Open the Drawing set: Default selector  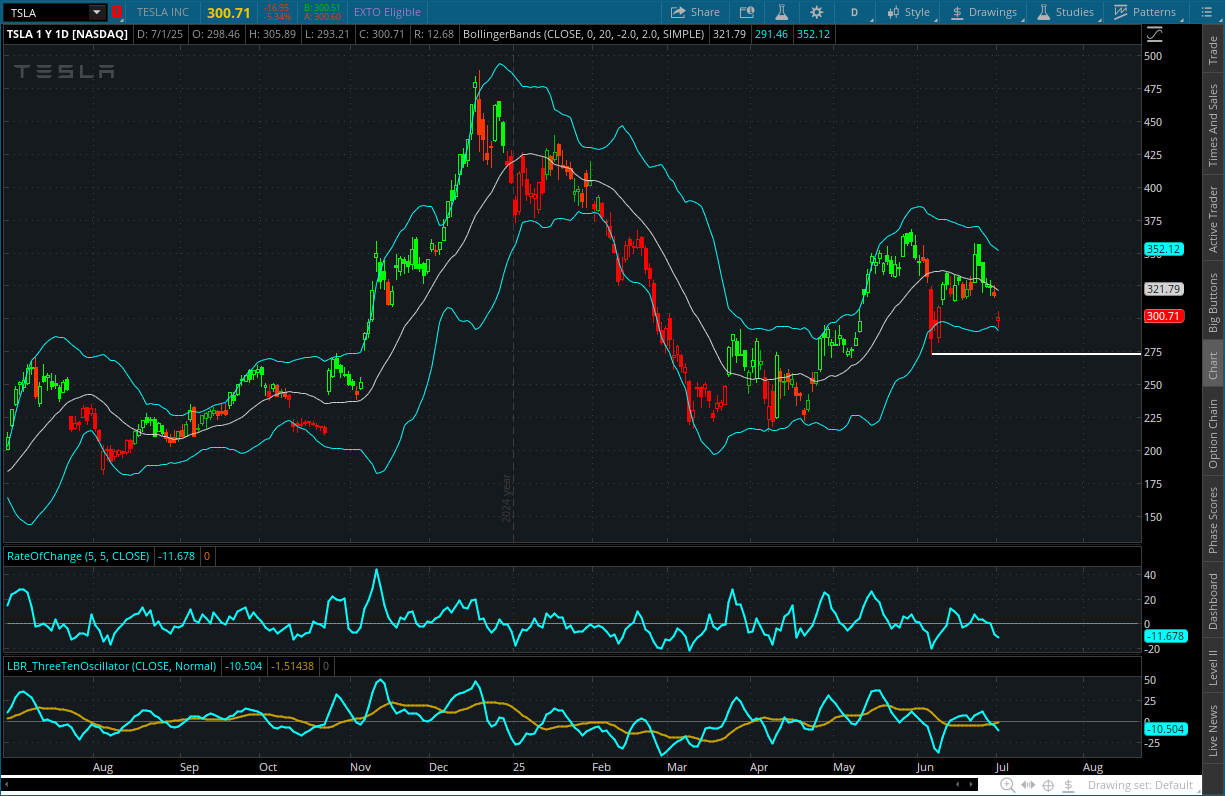(x=1141, y=785)
